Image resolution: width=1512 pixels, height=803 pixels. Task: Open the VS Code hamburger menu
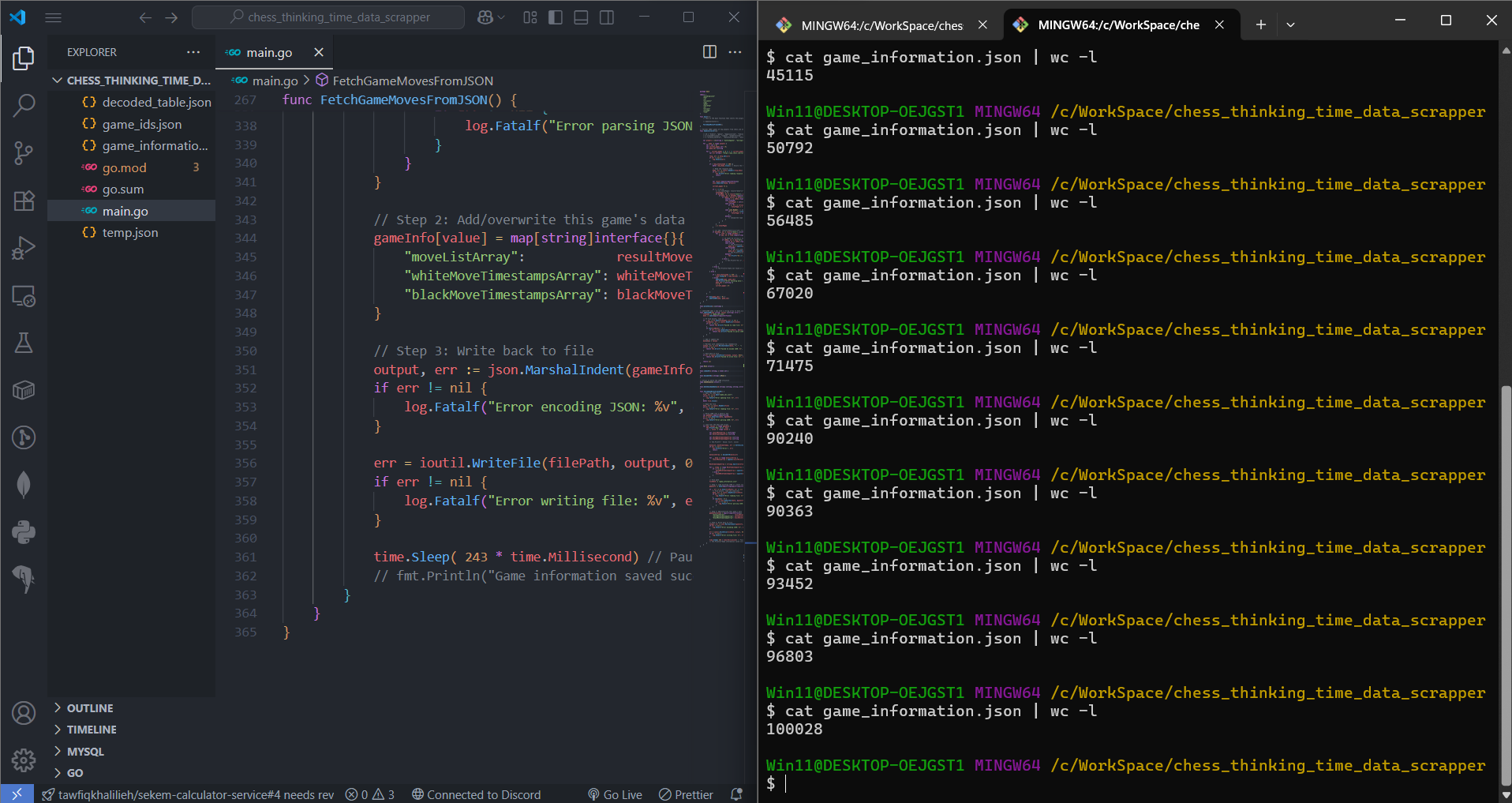tap(54, 17)
